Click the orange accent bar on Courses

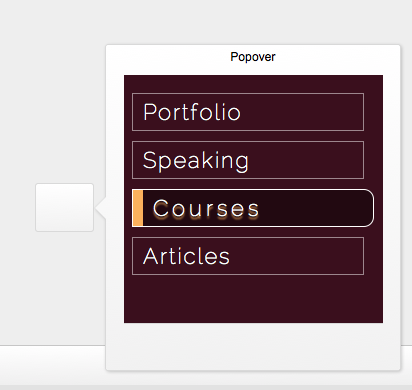(x=138, y=208)
